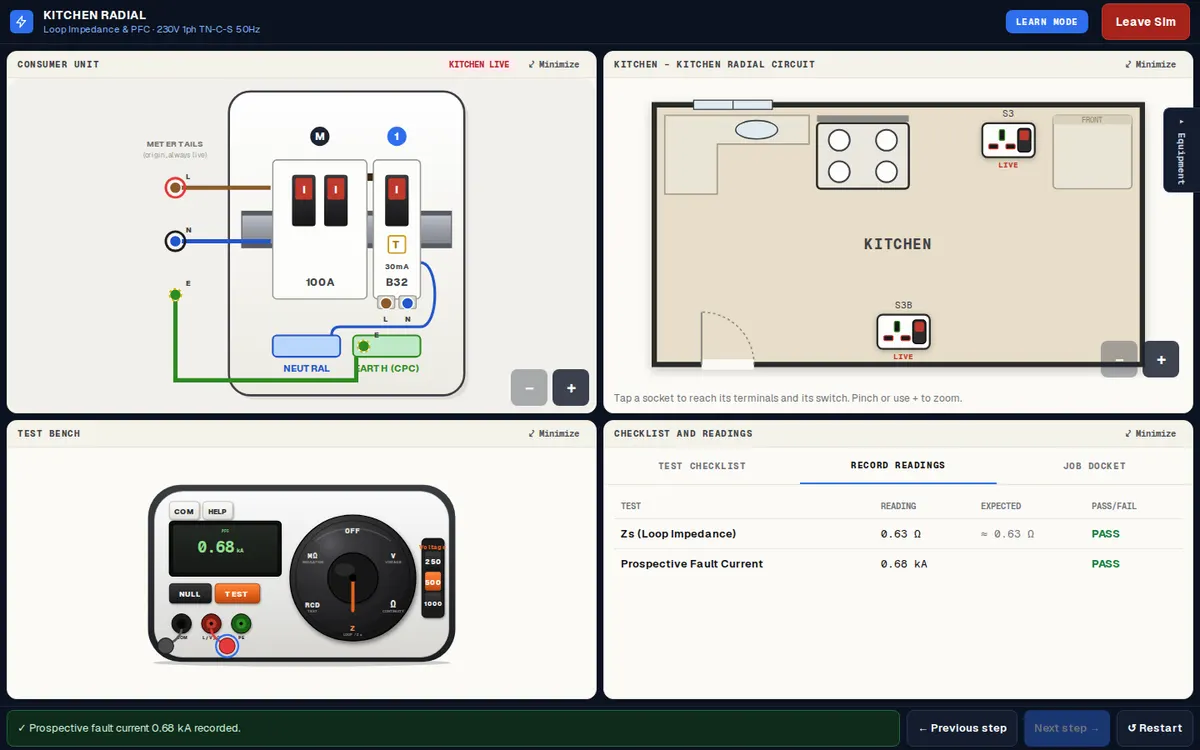This screenshot has width=1200, height=750.
Task: Click the tester COM black jack
Action: [x=181, y=624]
